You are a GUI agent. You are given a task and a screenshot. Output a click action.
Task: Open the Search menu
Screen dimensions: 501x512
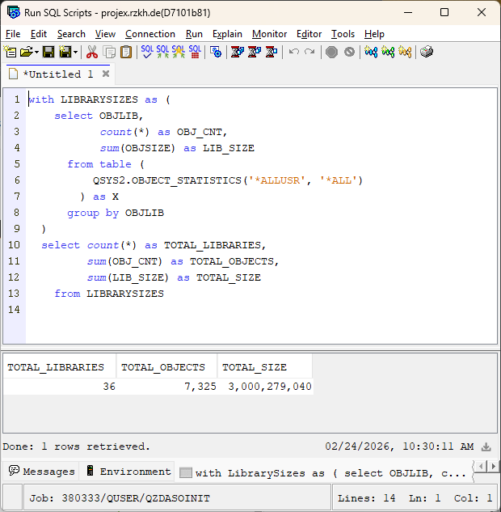(71, 34)
